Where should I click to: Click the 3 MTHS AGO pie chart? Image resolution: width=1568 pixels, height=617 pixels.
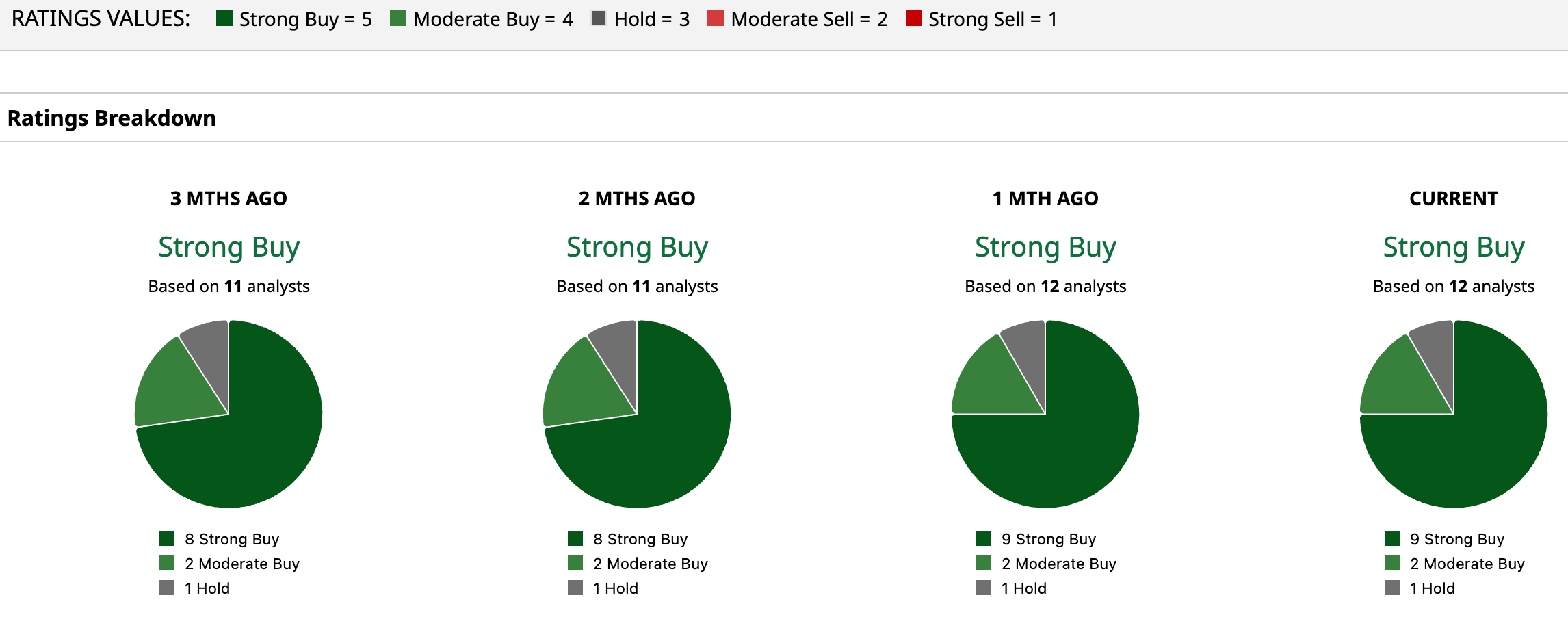click(228, 414)
